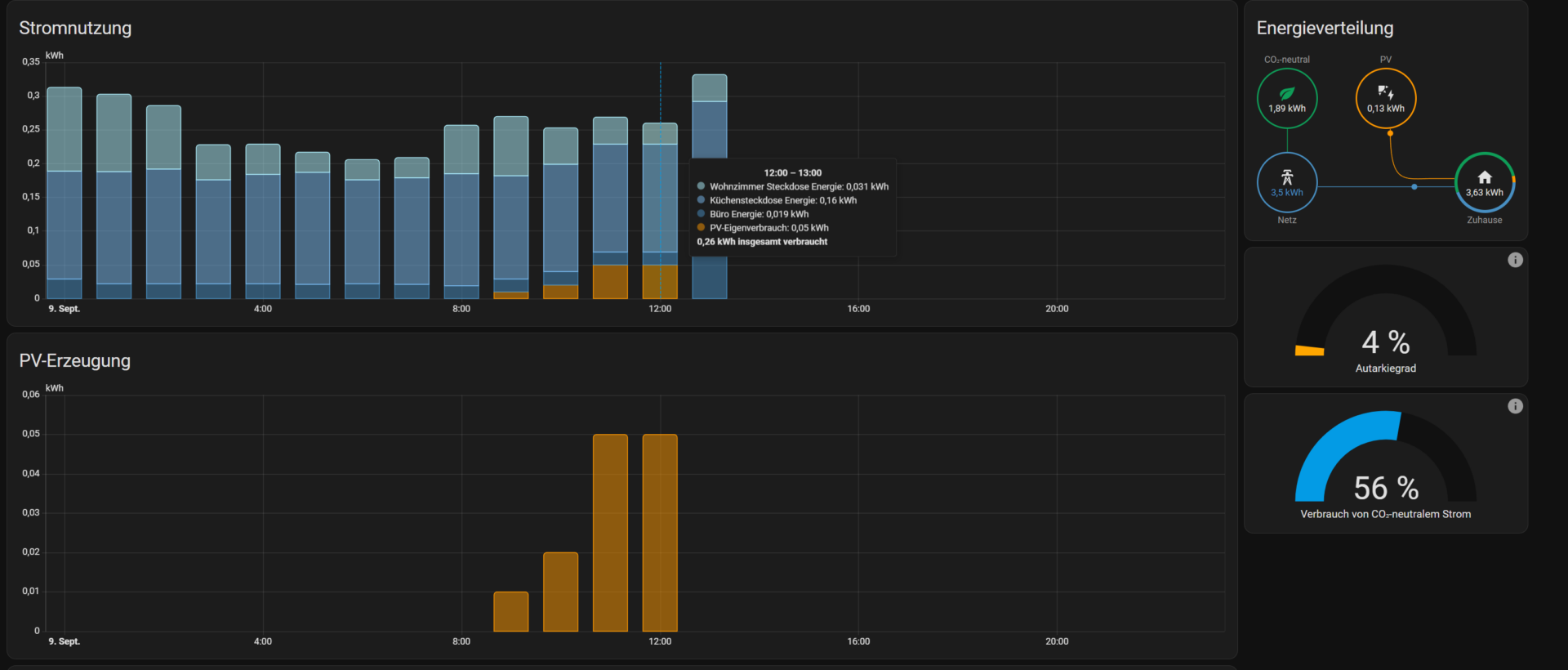Select the 12:00 bar in PV-Erzeugung chart

pos(660,533)
